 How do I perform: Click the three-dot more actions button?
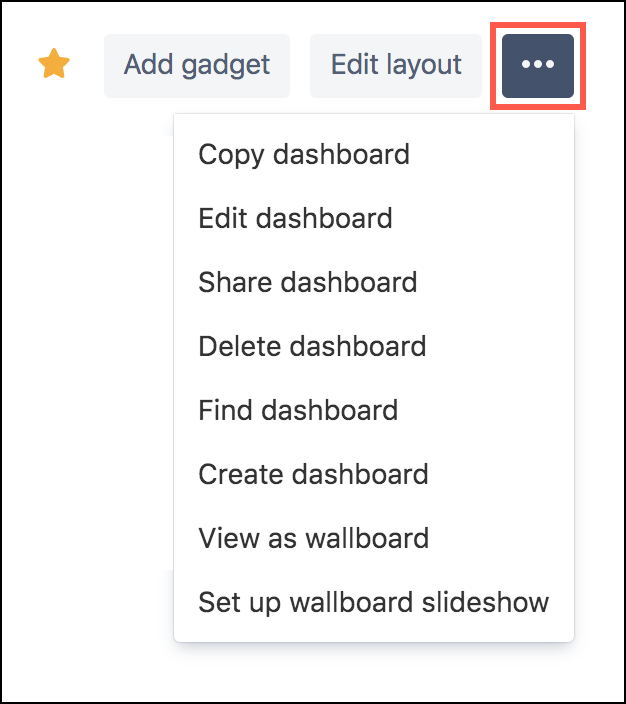tap(538, 66)
